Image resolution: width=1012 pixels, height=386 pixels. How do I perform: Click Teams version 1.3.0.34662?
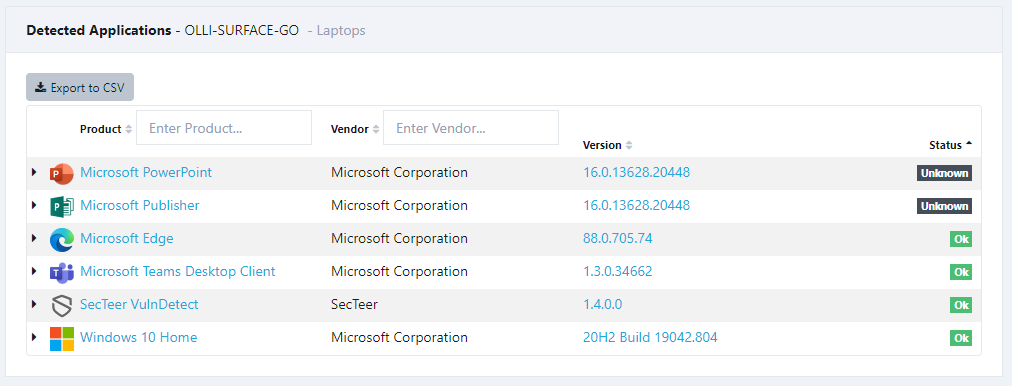click(618, 271)
